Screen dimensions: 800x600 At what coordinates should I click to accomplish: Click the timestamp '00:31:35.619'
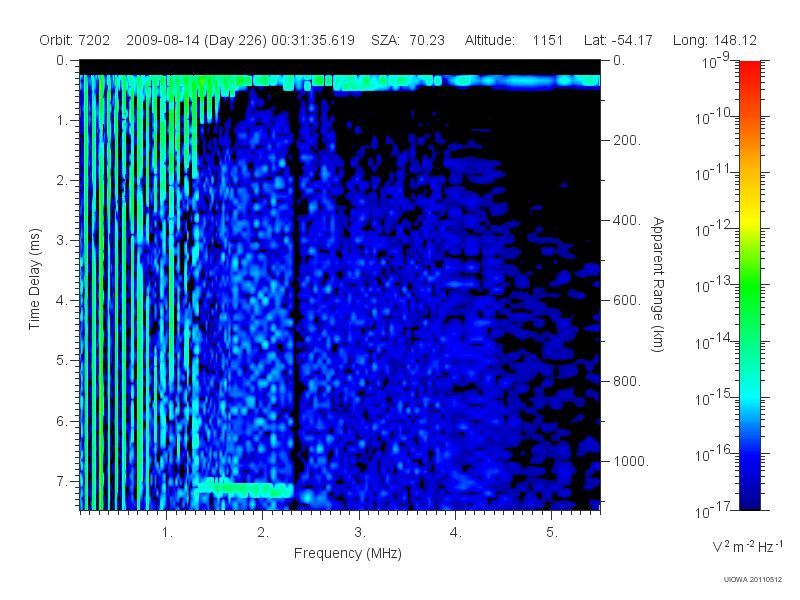click(x=313, y=40)
